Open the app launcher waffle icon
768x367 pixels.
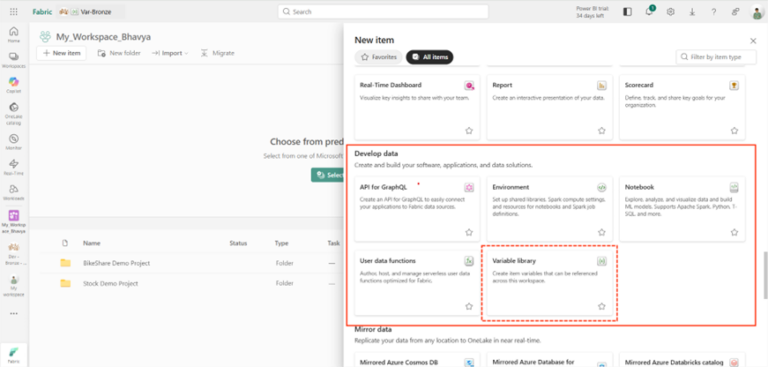click(14, 12)
